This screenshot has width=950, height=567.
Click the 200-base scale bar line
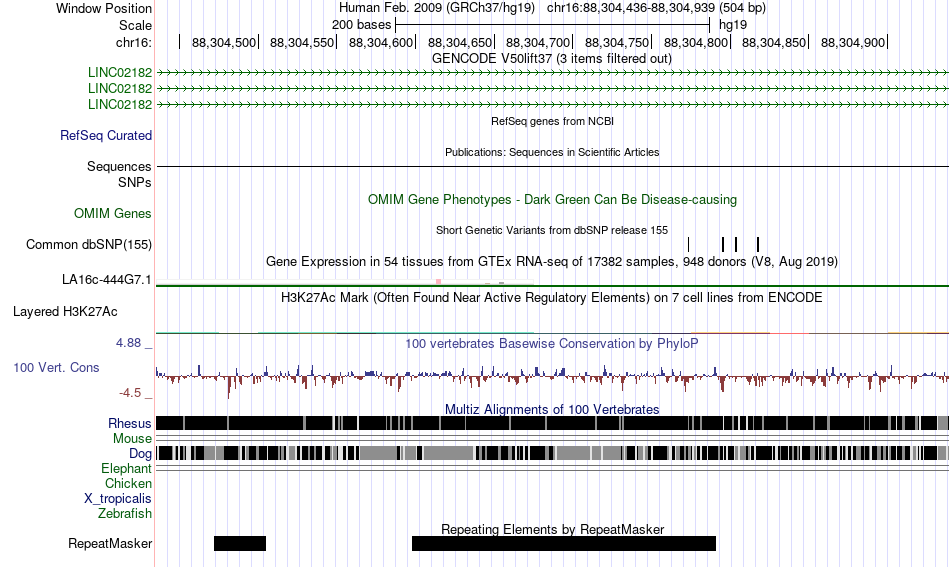point(552,25)
